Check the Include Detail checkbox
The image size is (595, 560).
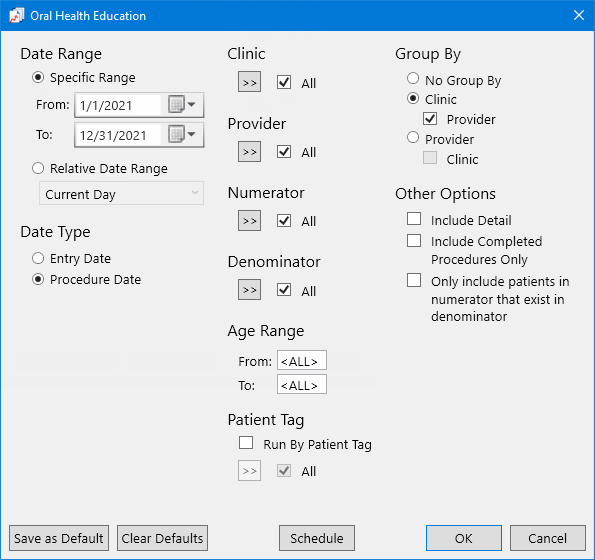pyautogui.click(x=414, y=219)
